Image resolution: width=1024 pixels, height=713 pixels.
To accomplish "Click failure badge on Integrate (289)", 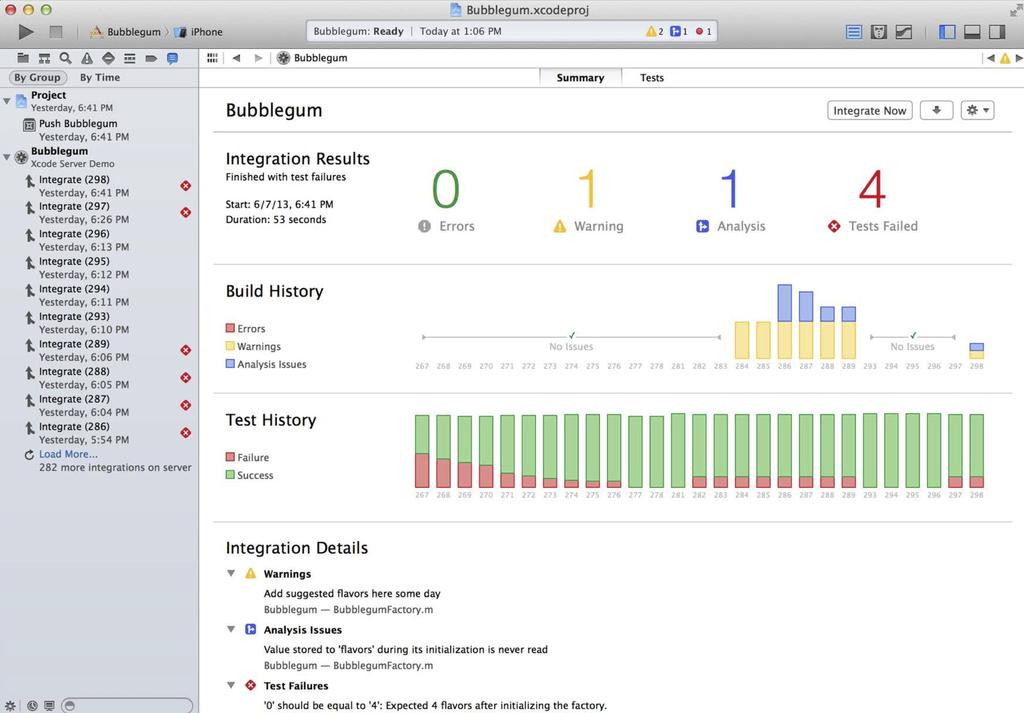I will (x=185, y=350).
